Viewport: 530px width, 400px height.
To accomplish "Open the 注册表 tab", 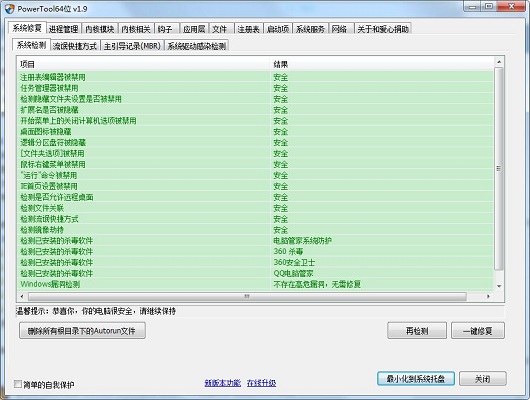I will 248,29.
